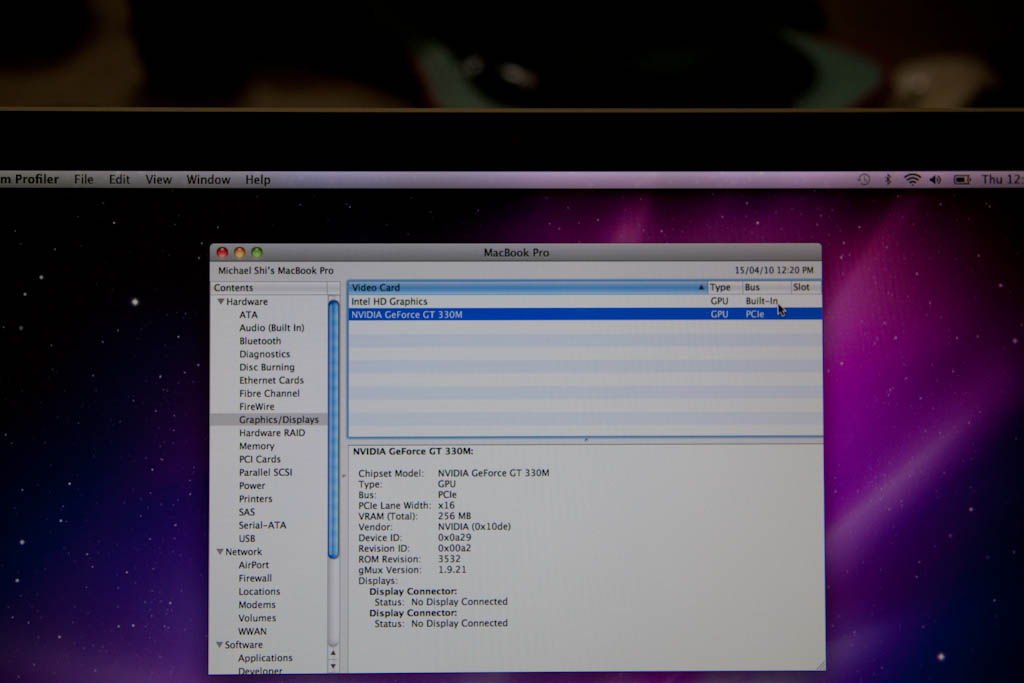Select the NVIDIA GeForce GT 330M row
This screenshot has width=1024, height=683.
point(584,314)
